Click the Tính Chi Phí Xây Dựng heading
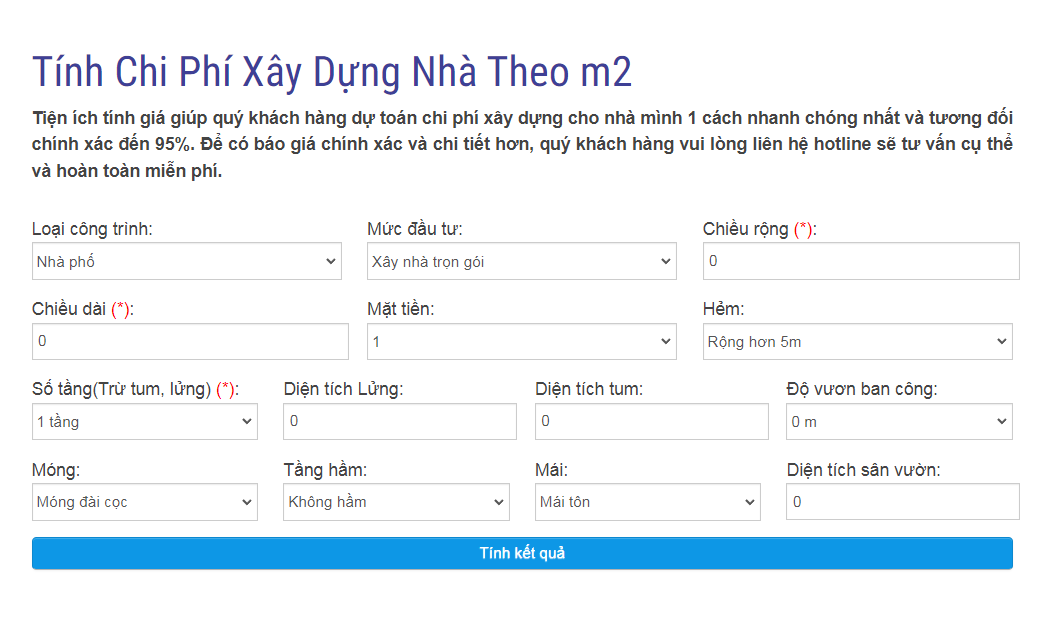 tap(332, 72)
